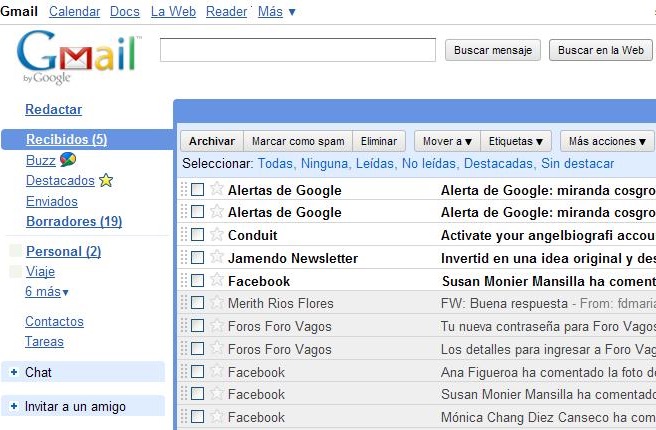Click the plus icon next to Invitar a un amigo

(14, 406)
